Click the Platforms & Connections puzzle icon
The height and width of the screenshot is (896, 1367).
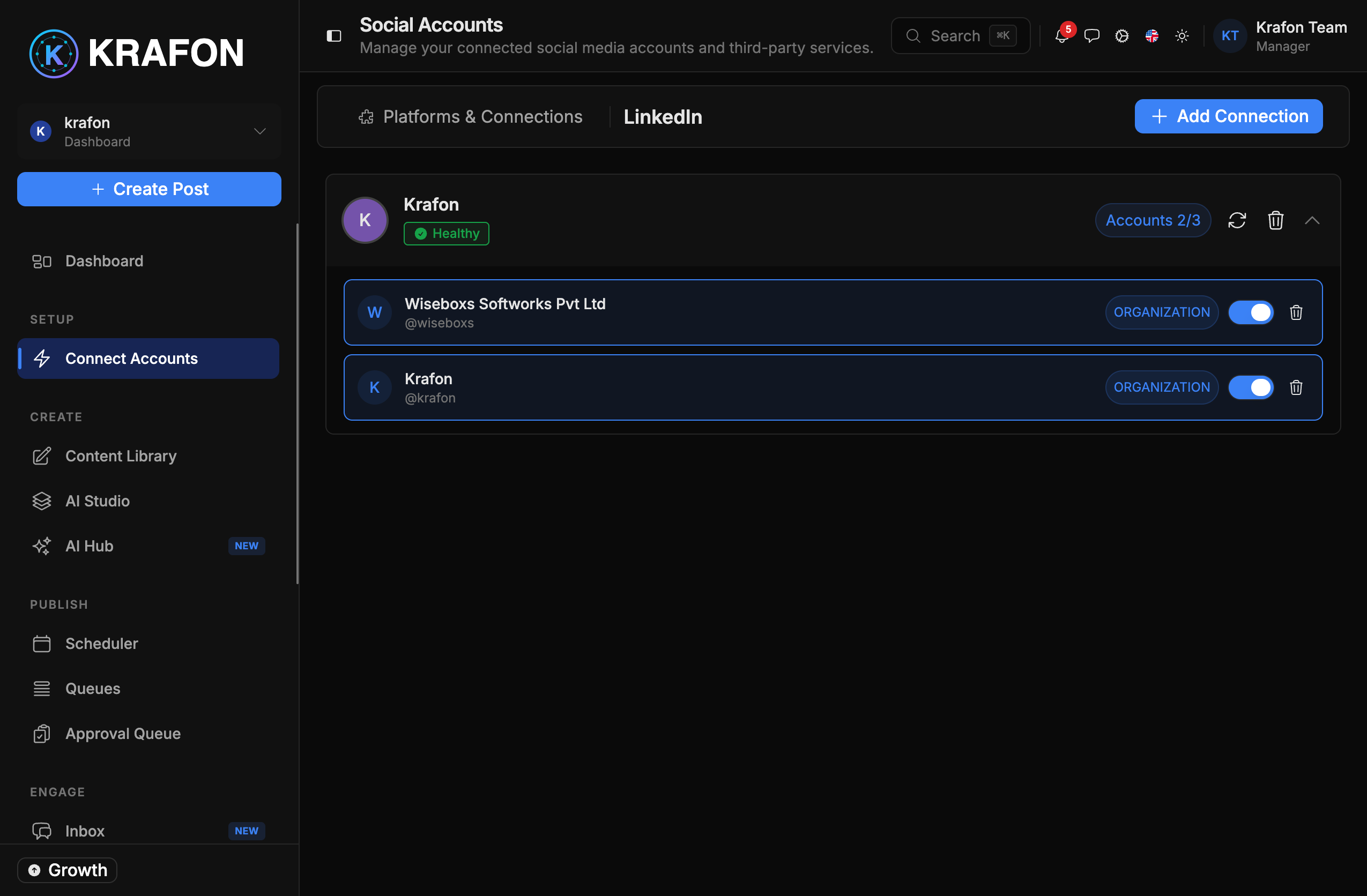tap(366, 117)
